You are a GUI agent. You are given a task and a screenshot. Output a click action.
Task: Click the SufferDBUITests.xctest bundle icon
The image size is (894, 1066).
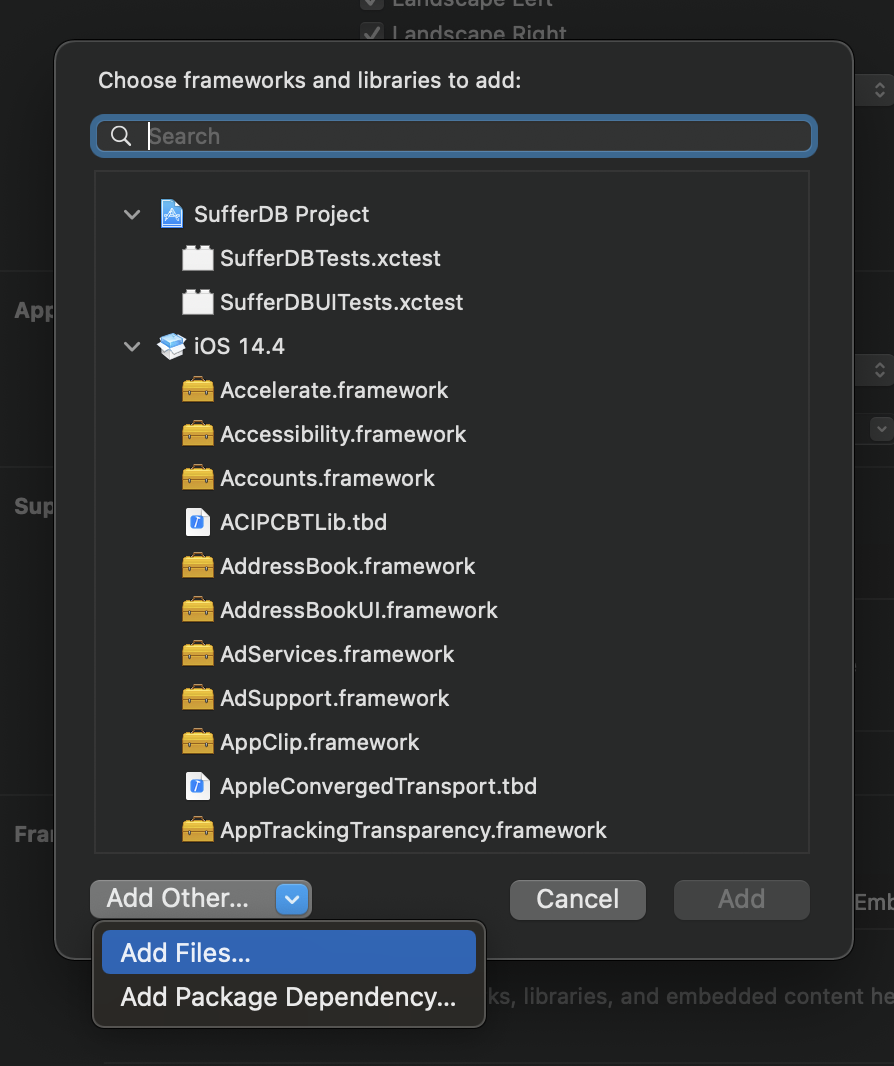pyautogui.click(x=198, y=302)
